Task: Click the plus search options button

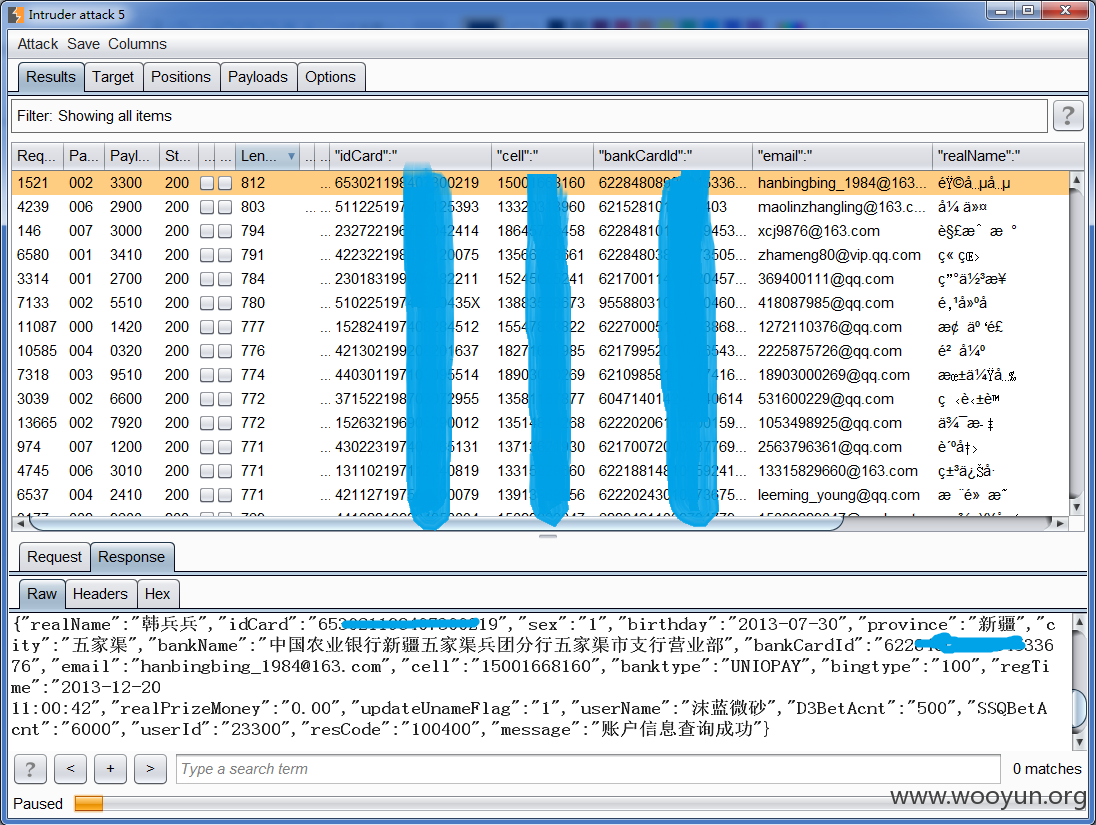Action: [x=110, y=769]
